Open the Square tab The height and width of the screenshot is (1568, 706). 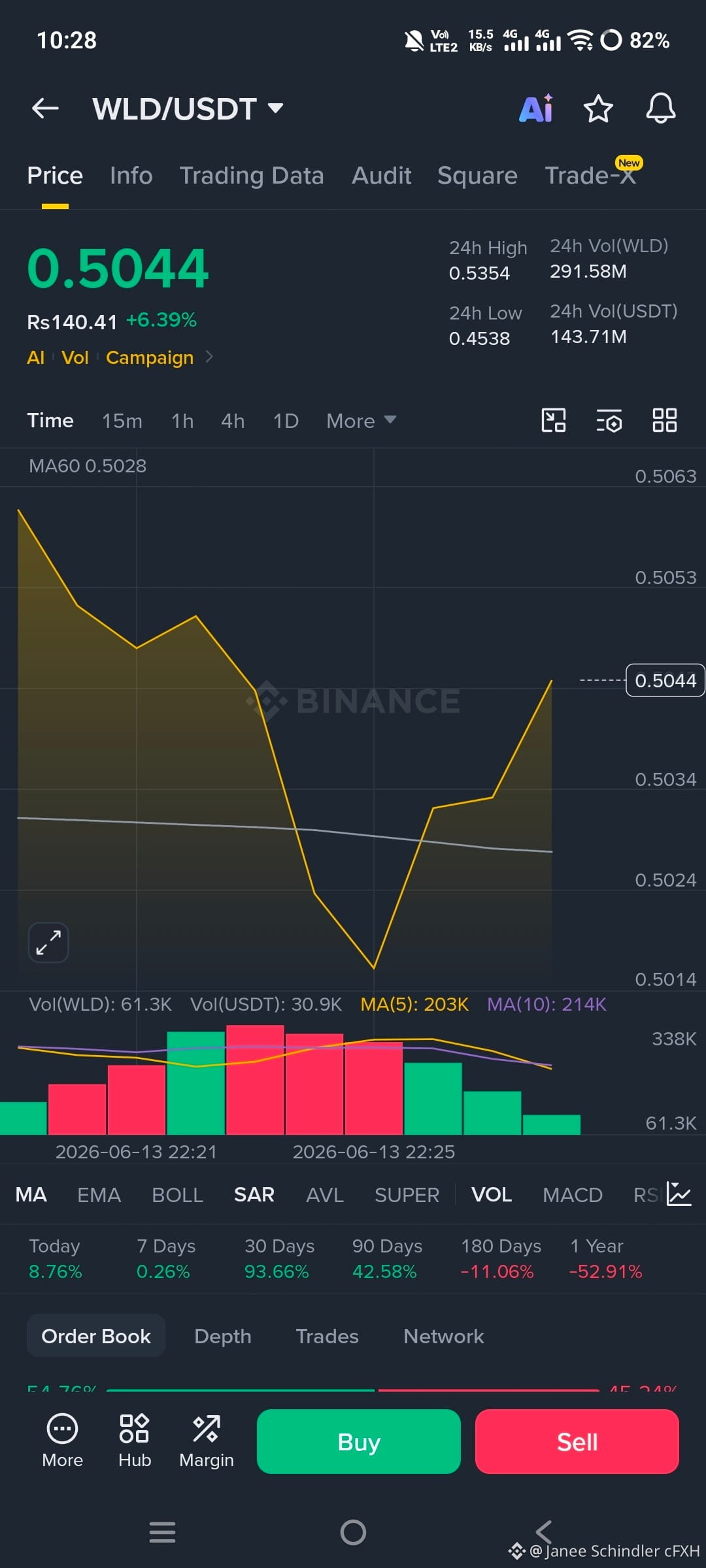pyautogui.click(x=477, y=176)
